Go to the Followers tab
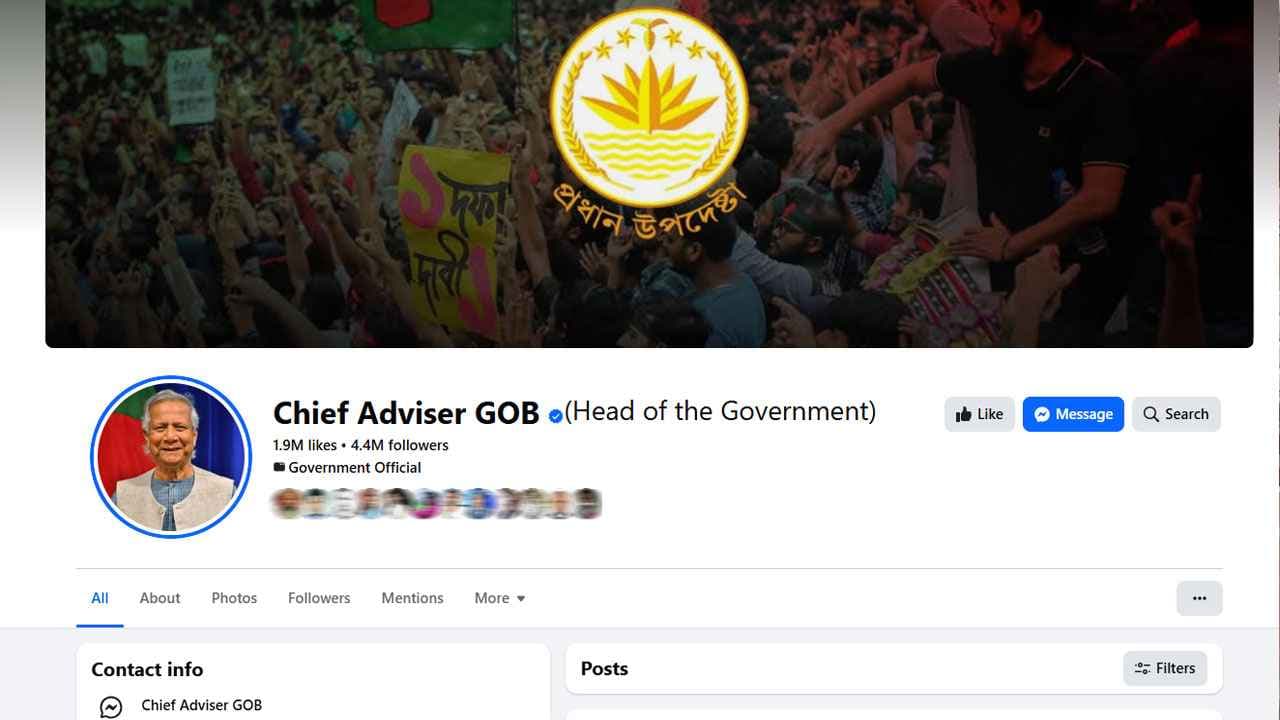 pos(319,598)
